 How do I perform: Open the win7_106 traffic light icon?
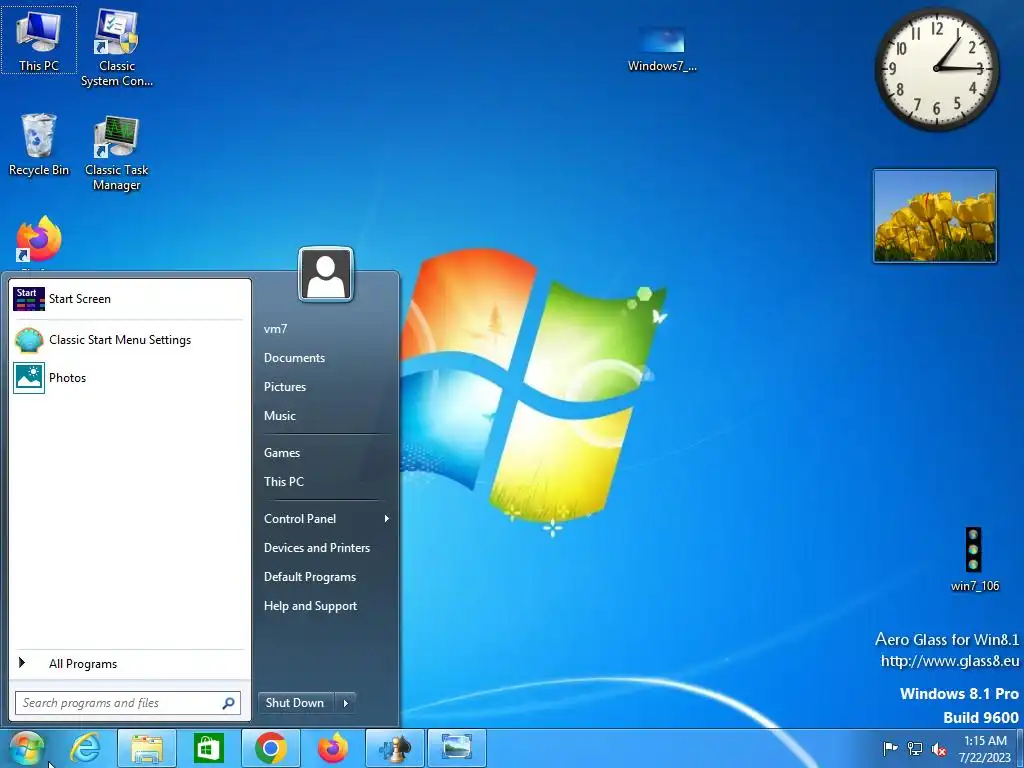(x=974, y=559)
